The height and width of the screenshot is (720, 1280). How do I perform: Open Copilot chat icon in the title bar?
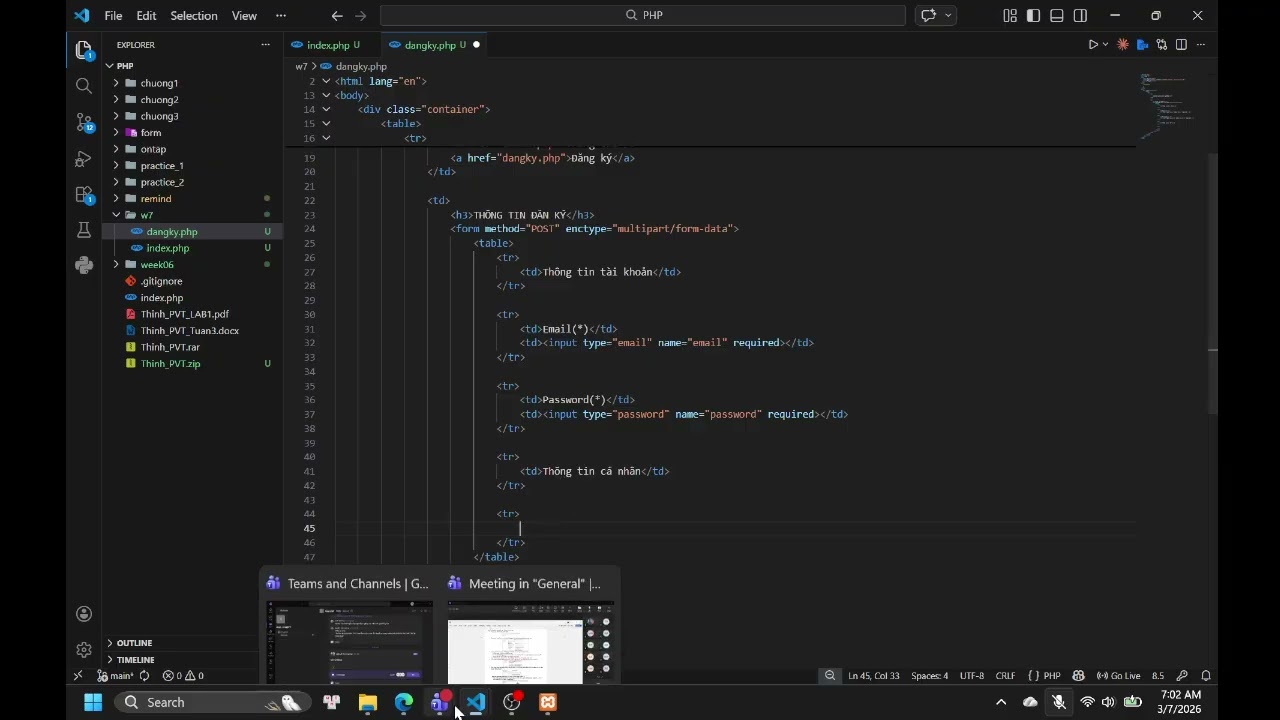tap(928, 15)
